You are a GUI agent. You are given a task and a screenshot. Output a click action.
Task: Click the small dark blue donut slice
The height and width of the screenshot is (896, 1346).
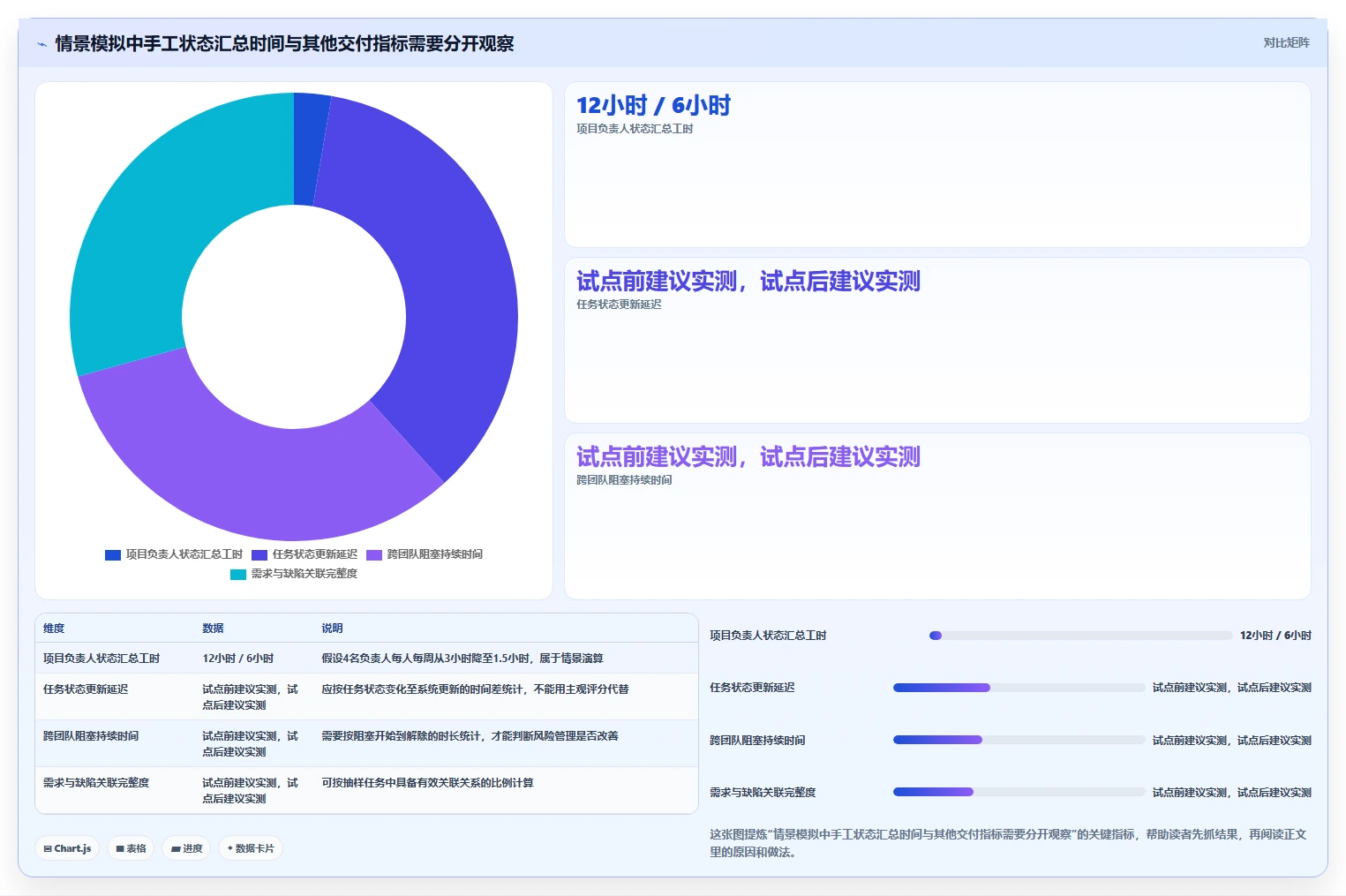tap(308, 148)
